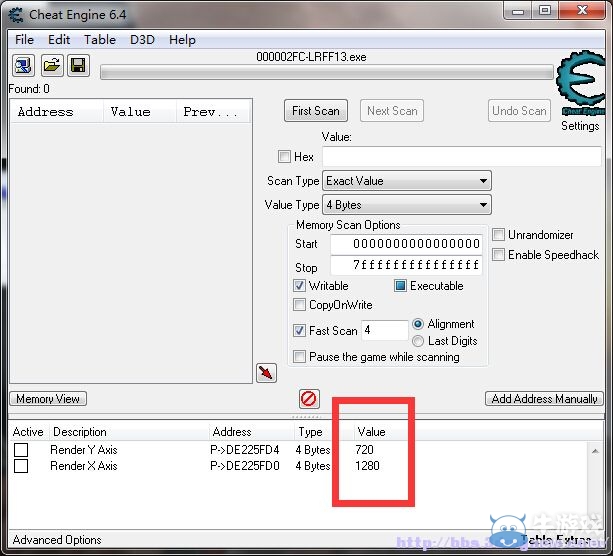Open the Value Type dropdown
The height and width of the screenshot is (556, 613).
tap(407, 205)
